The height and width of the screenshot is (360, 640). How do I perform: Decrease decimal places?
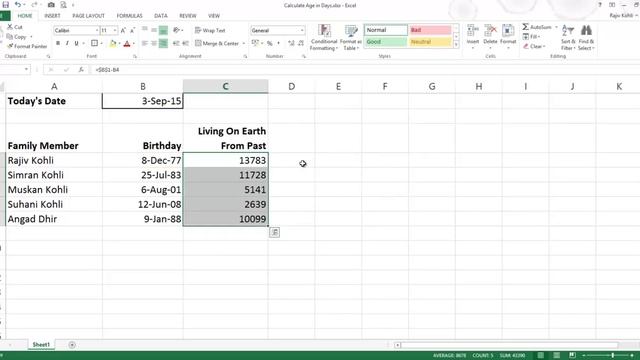click(301, 43)
